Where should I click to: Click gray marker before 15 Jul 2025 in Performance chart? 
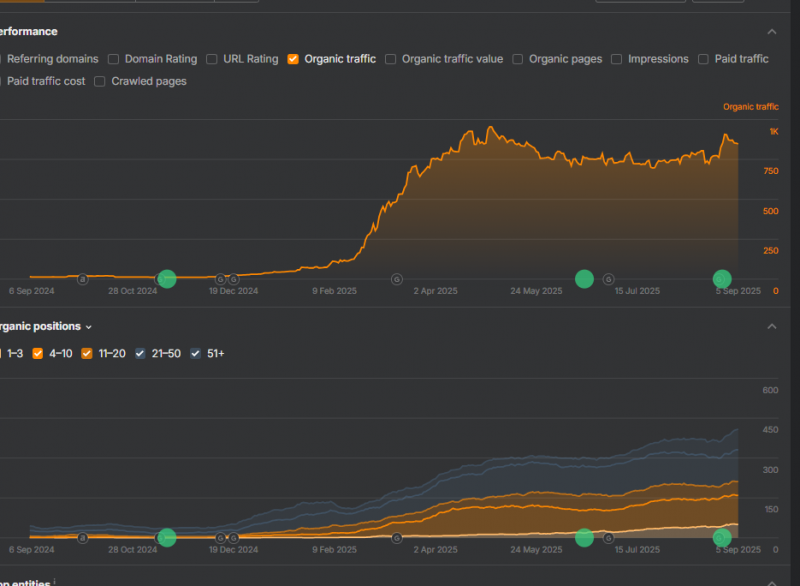[x=608, y=279]
